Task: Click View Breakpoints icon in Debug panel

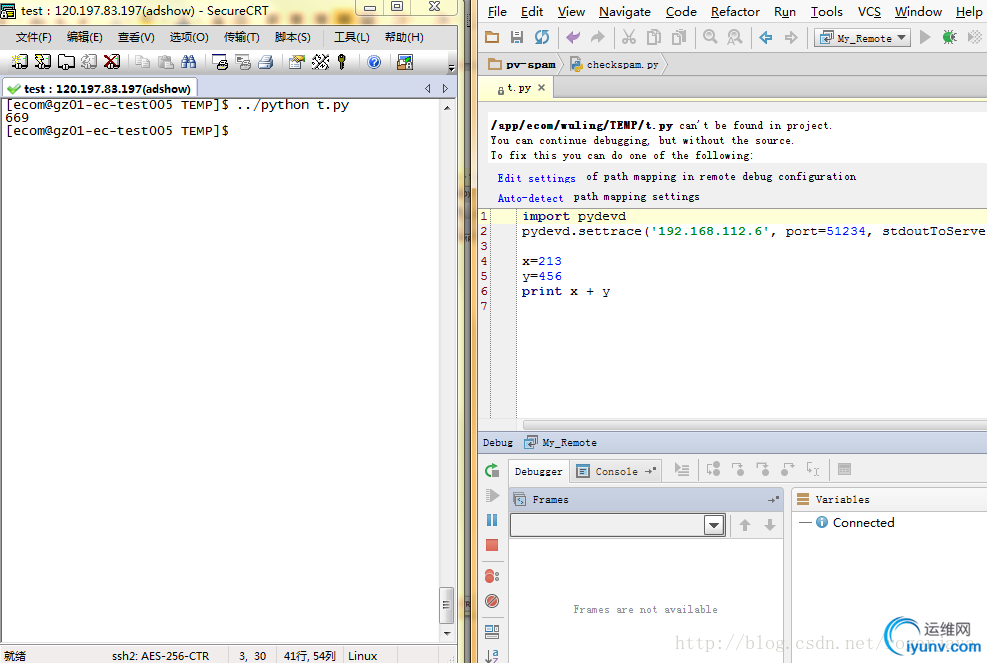Action: click(492, 576)
